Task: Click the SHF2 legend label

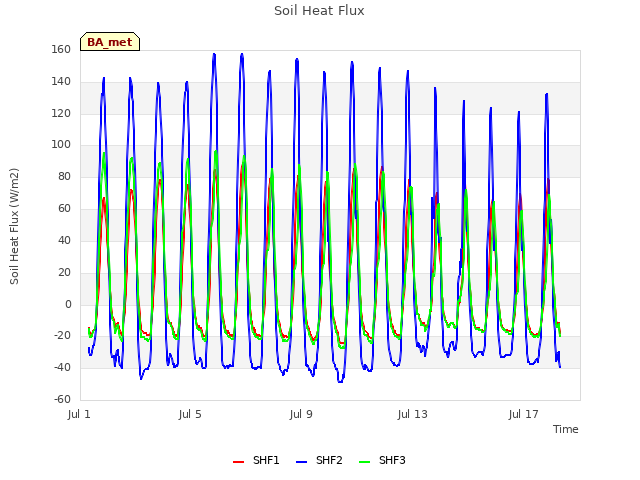Action: (329, 460)
